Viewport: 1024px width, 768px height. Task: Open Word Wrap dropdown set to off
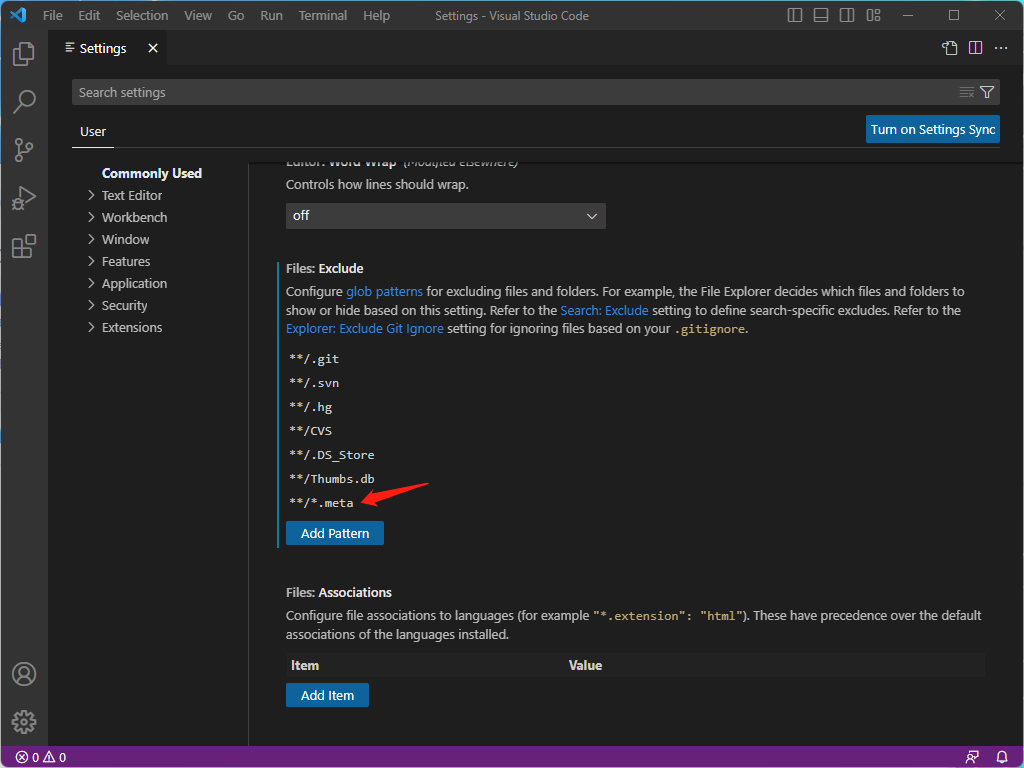click(445, 216)
